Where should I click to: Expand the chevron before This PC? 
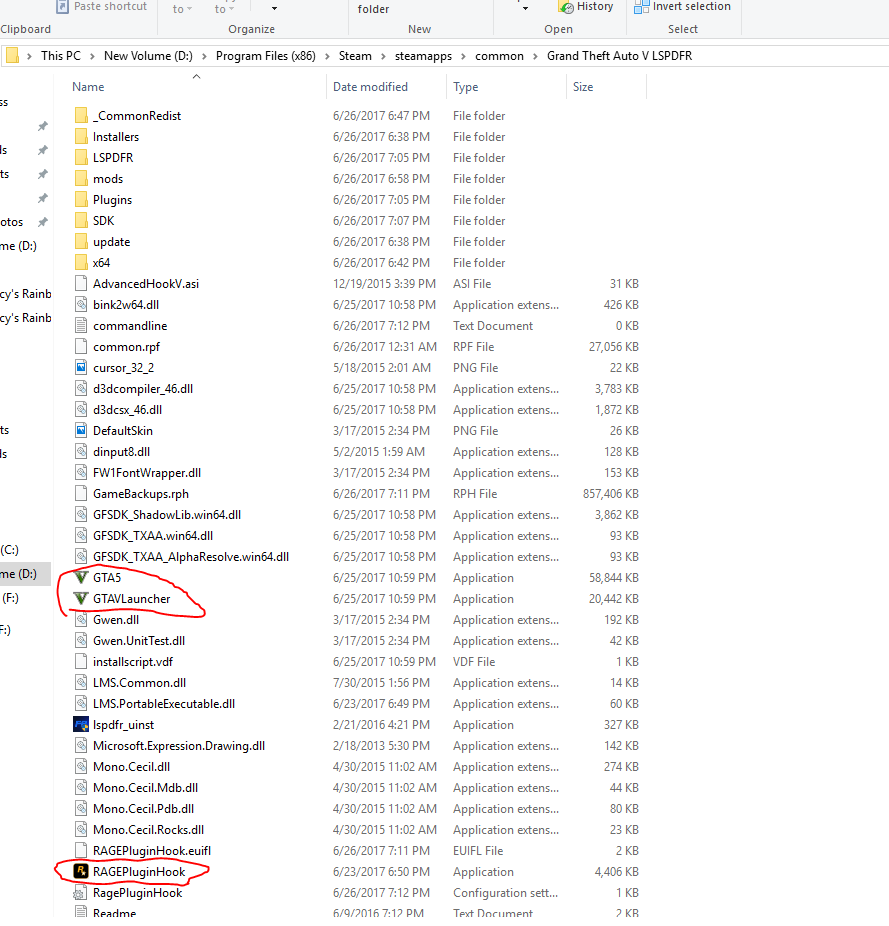[x=30, y=56]
